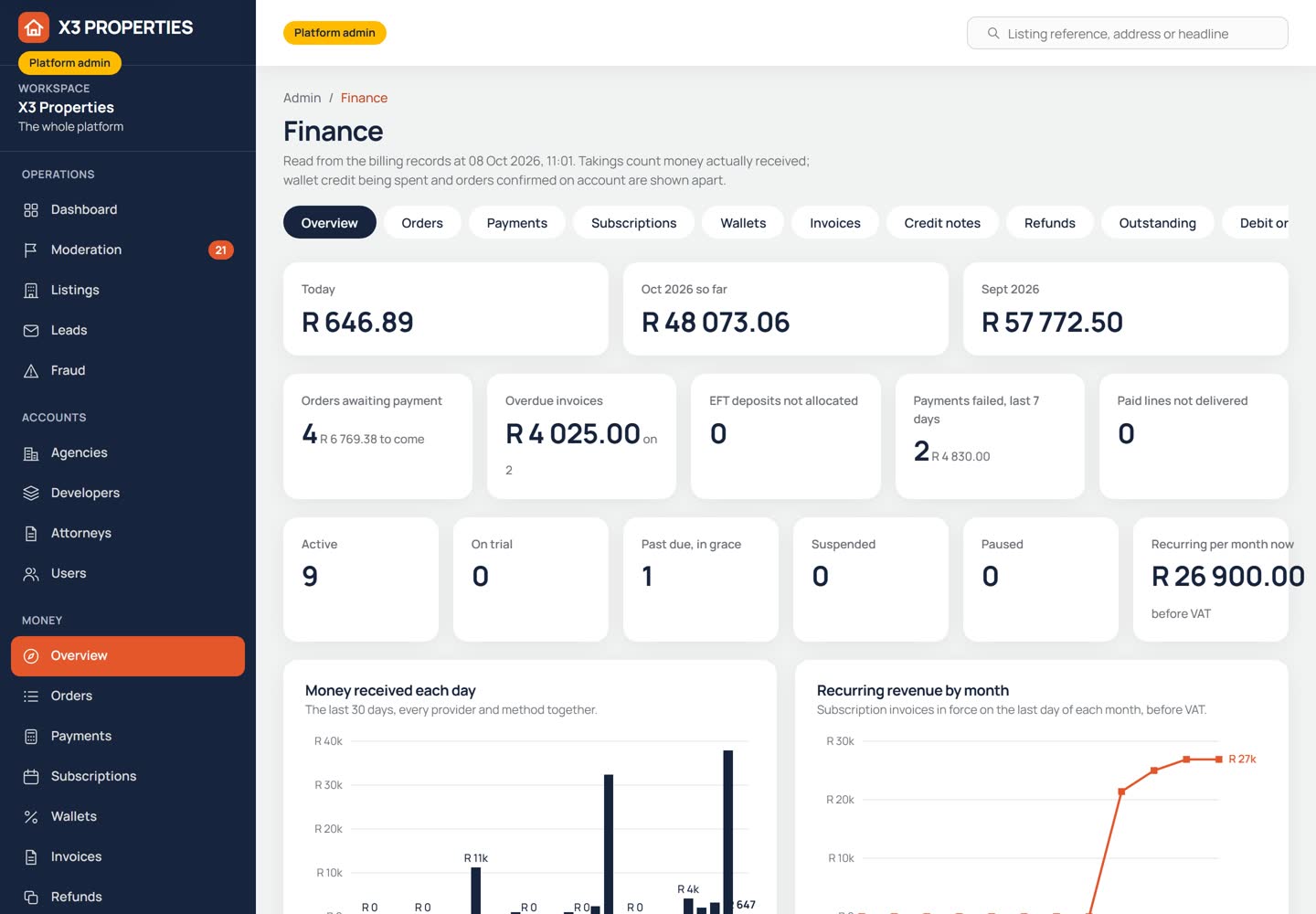This screenshot has width=1316, height=914.
Task: Open Moderation in the sidebar
Action: (128, 250)
